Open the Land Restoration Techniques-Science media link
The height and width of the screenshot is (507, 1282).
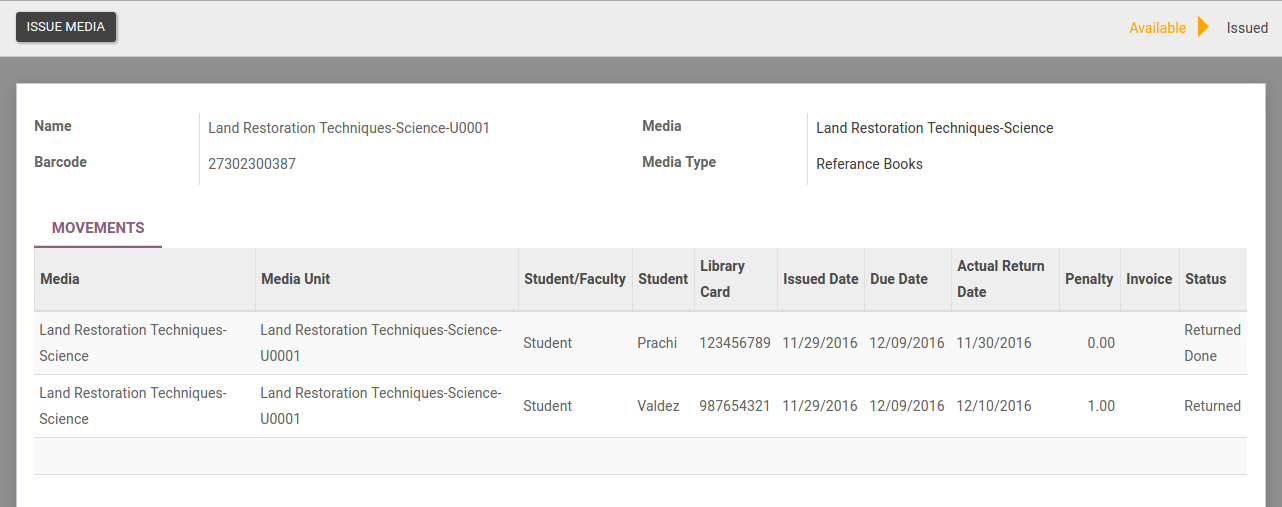(x=934, y=128)
